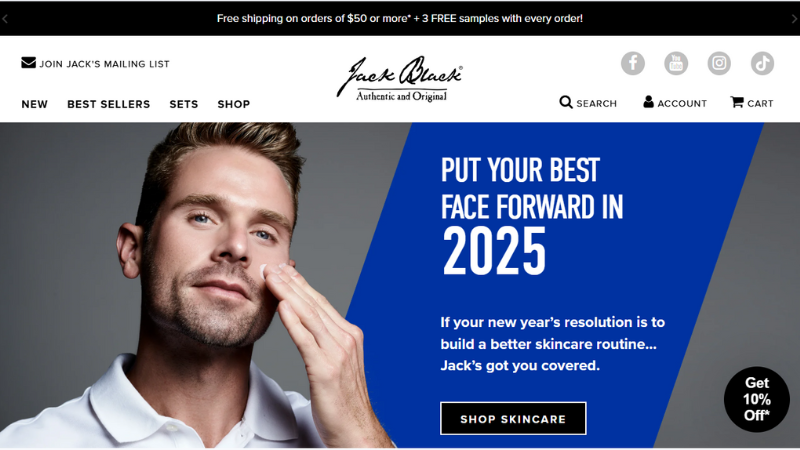Click the SHOP SKINCARE button
Image resolution: width=800 pixels, height=450 pixels.
[513, 418]
